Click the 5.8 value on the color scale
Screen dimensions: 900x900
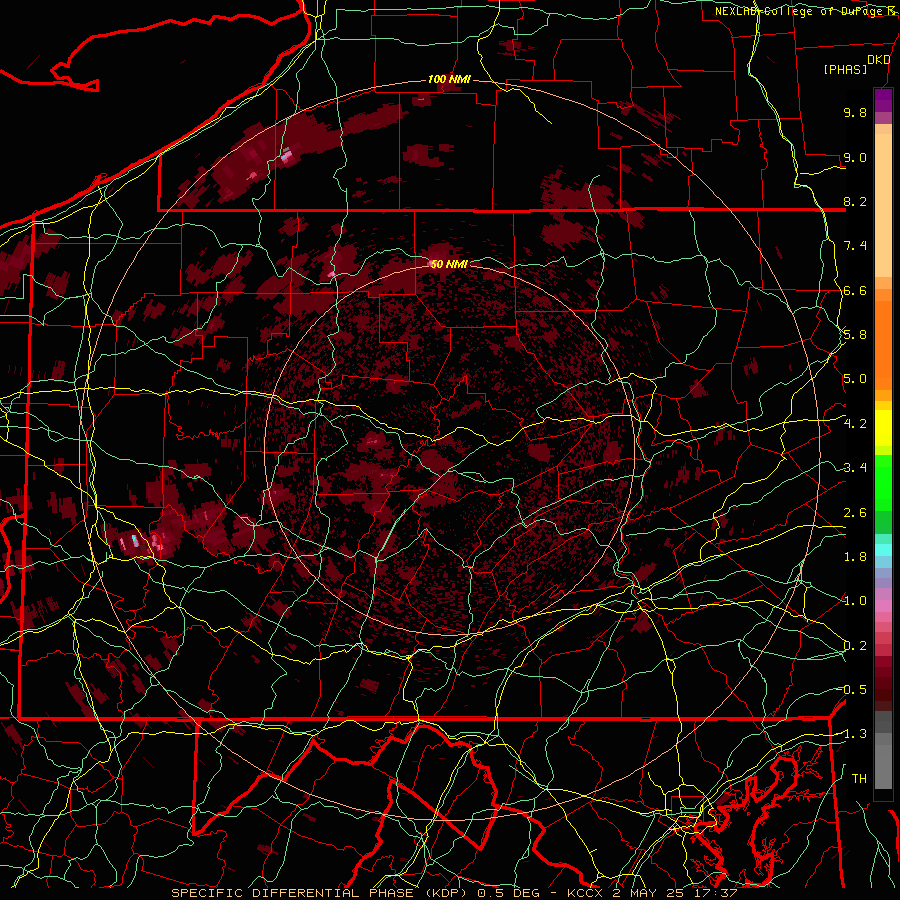click(x=855, y=335)
